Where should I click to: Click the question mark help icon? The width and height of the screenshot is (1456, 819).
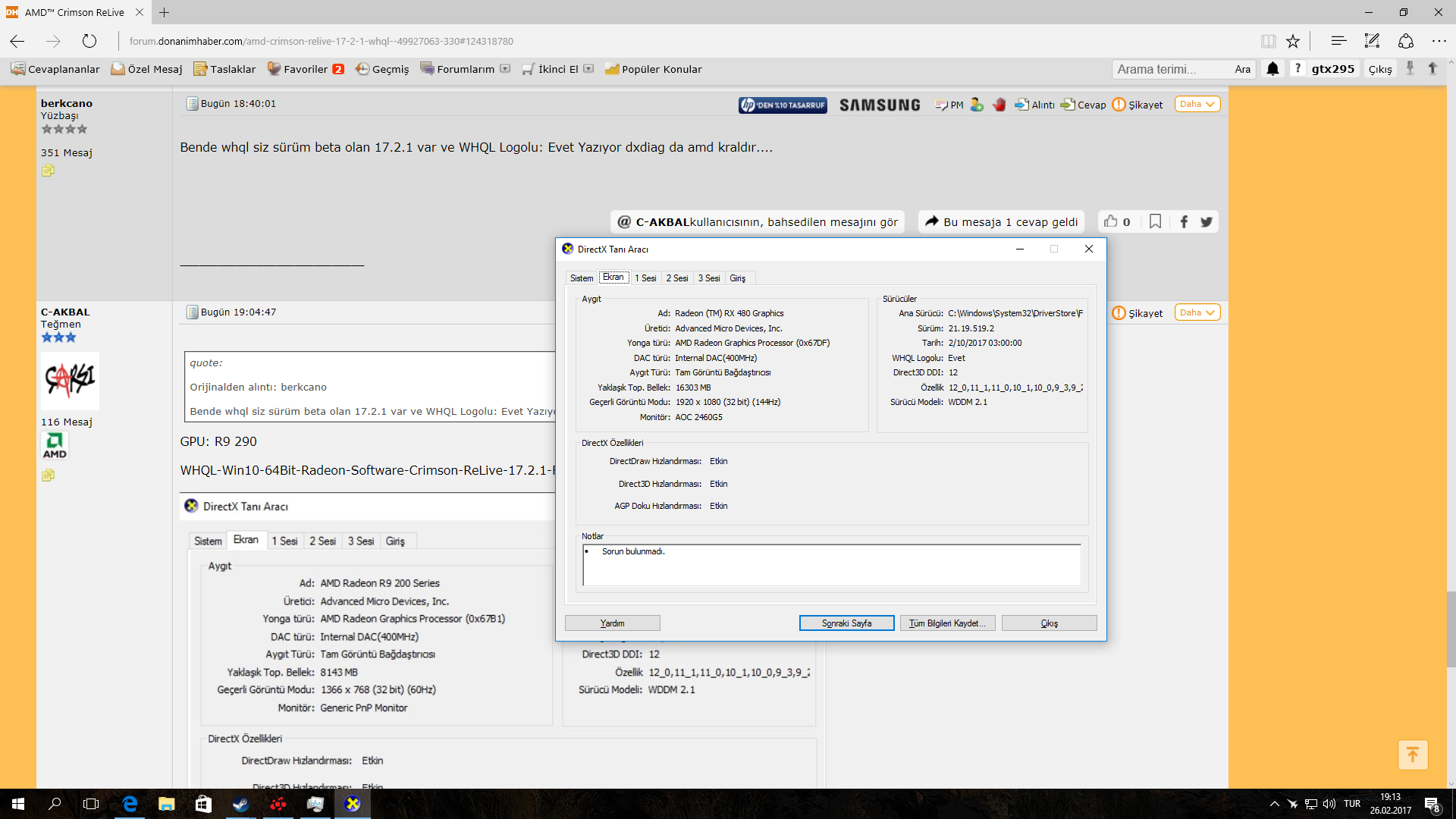pos(1298,68)
